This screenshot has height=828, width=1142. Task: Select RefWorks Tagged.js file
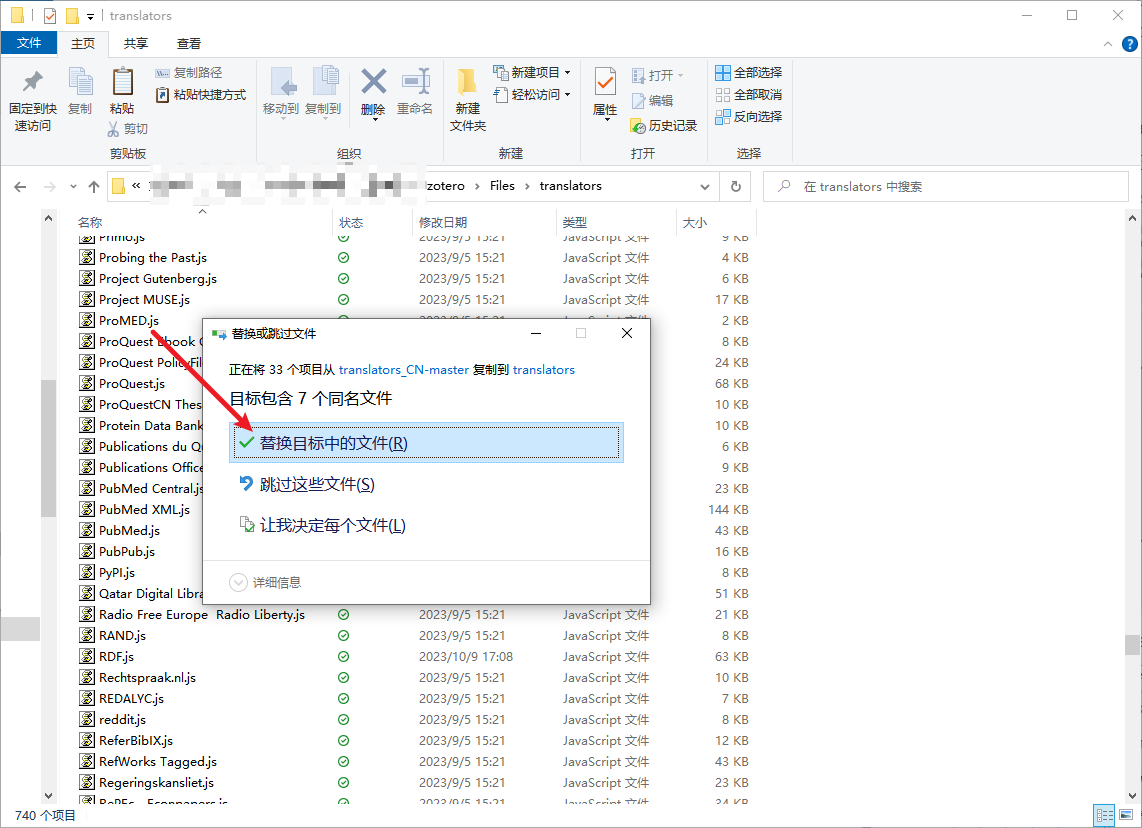(157, 762)
